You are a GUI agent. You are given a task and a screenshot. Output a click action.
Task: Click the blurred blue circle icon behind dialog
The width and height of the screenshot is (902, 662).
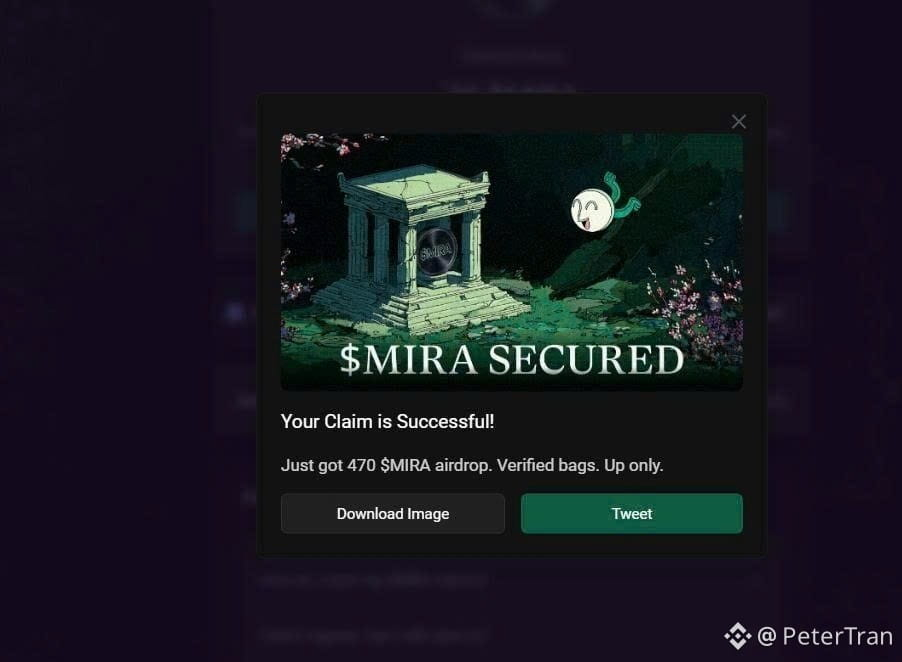point(234,313)
